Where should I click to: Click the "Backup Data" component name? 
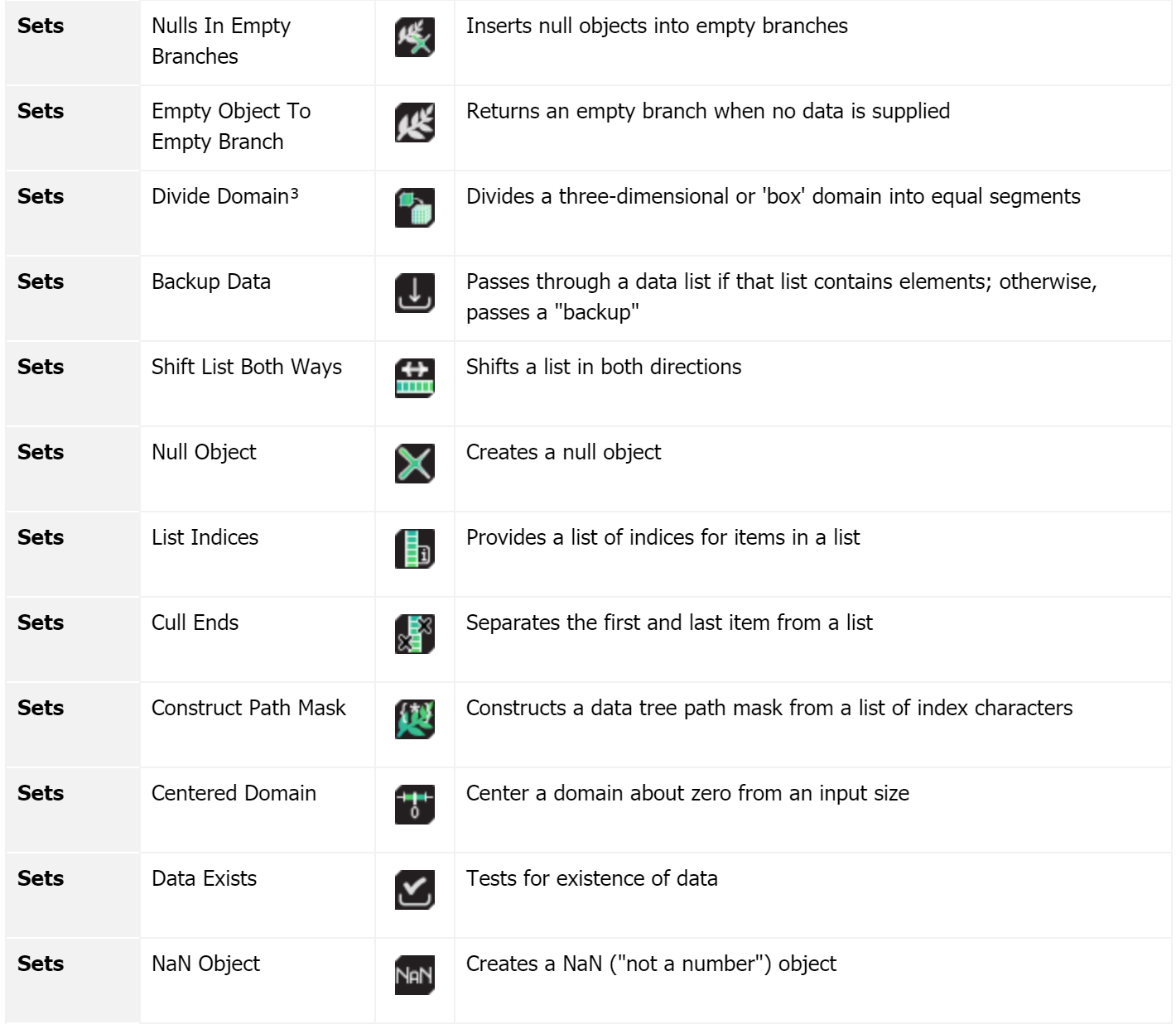pos(211,282)
